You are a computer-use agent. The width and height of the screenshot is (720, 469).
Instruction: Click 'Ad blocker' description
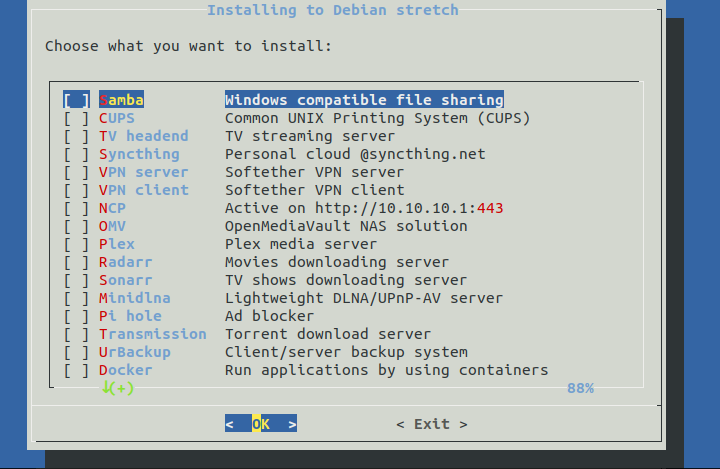[270, 316]
